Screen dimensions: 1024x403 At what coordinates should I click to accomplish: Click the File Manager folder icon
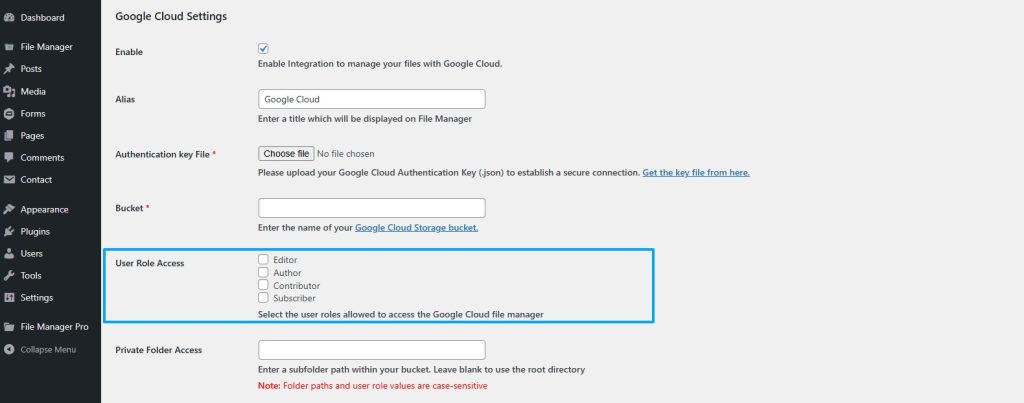(8, 47)
